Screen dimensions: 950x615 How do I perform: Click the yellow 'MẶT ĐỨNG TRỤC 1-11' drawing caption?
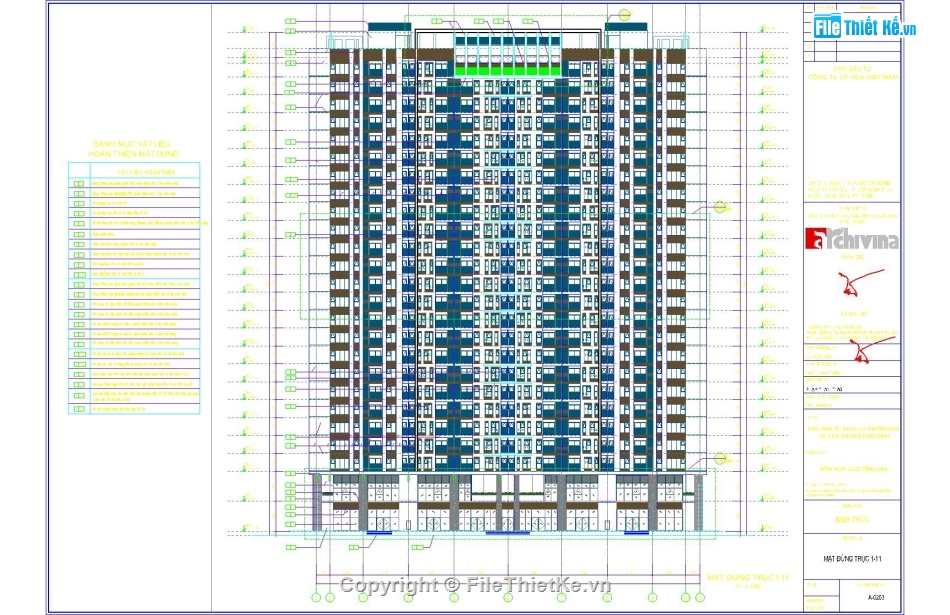(748, 577)
